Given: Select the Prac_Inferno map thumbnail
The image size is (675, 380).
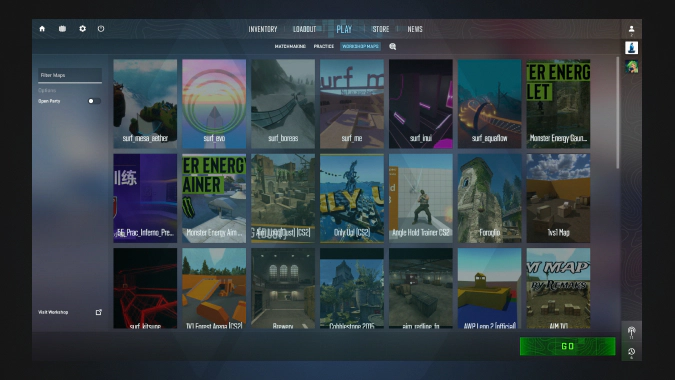Looking at the screenshot, I should tap(145, 198).
